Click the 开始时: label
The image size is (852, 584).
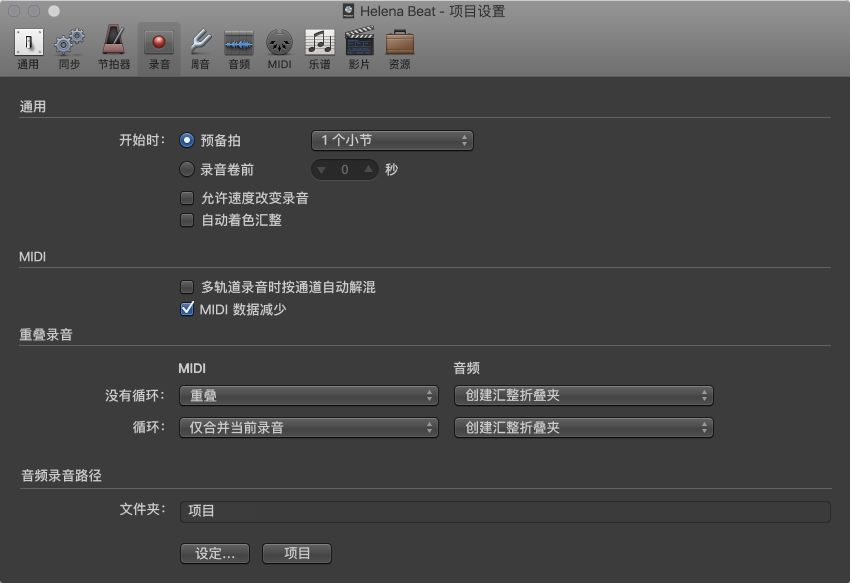coord(142,140)
